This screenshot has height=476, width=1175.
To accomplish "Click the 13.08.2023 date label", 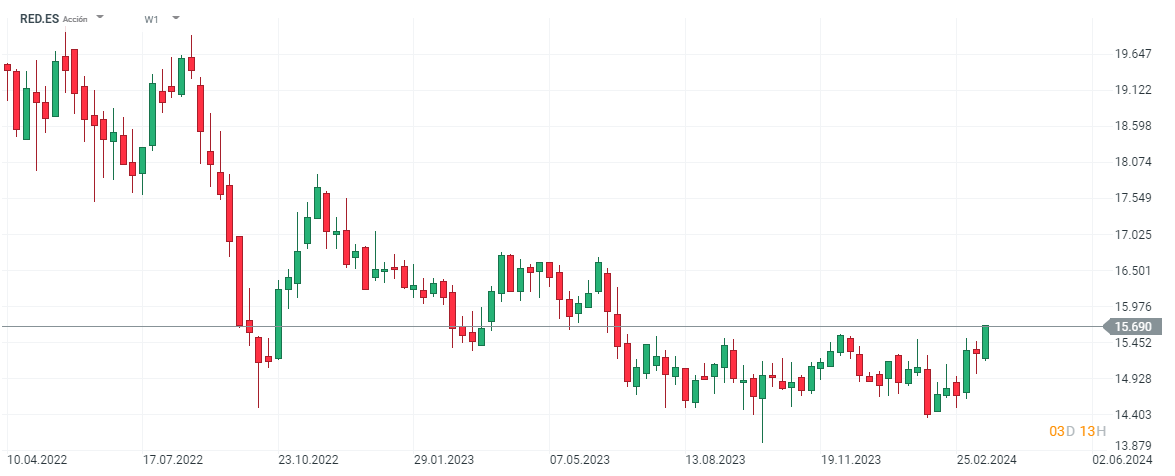I will click(x=715, y=460).
